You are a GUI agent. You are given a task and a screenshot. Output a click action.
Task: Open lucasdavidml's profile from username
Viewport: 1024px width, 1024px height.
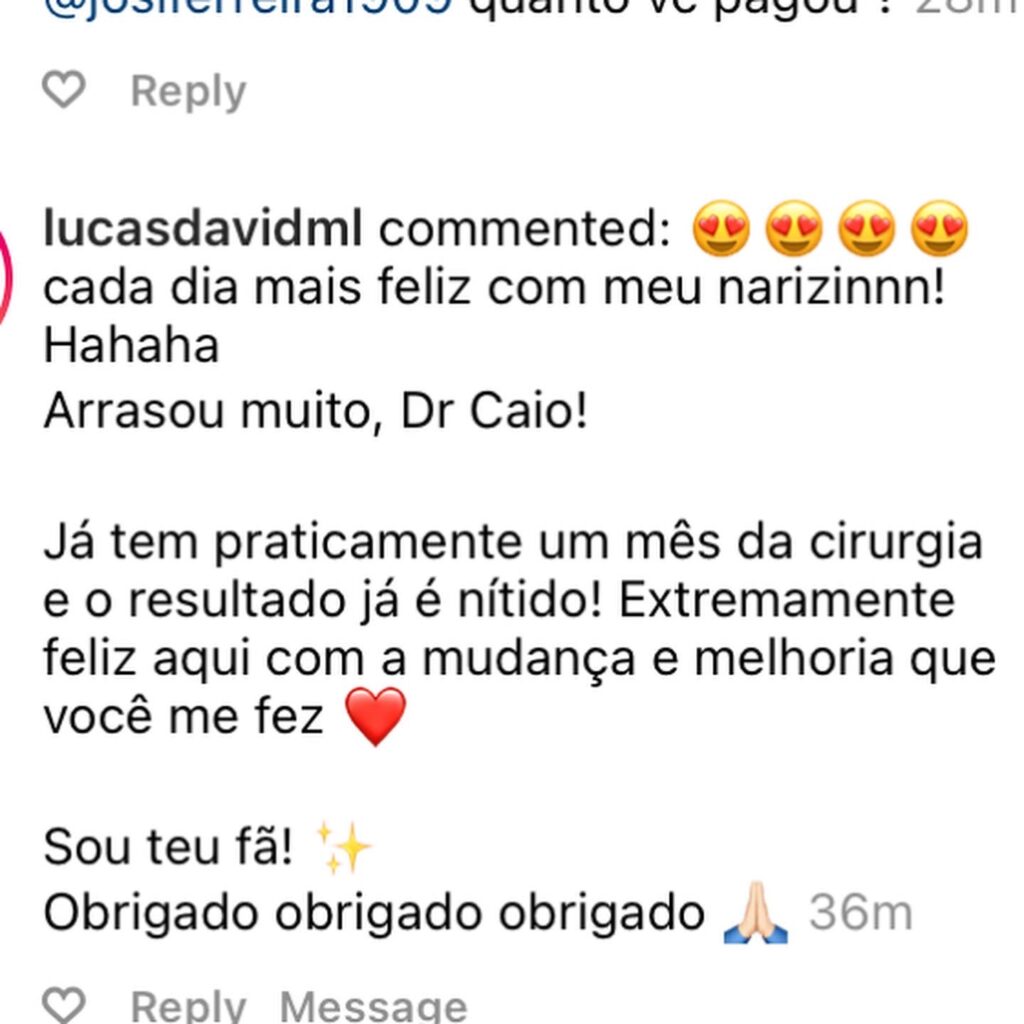pyautogui.click(x=202, y=229)
